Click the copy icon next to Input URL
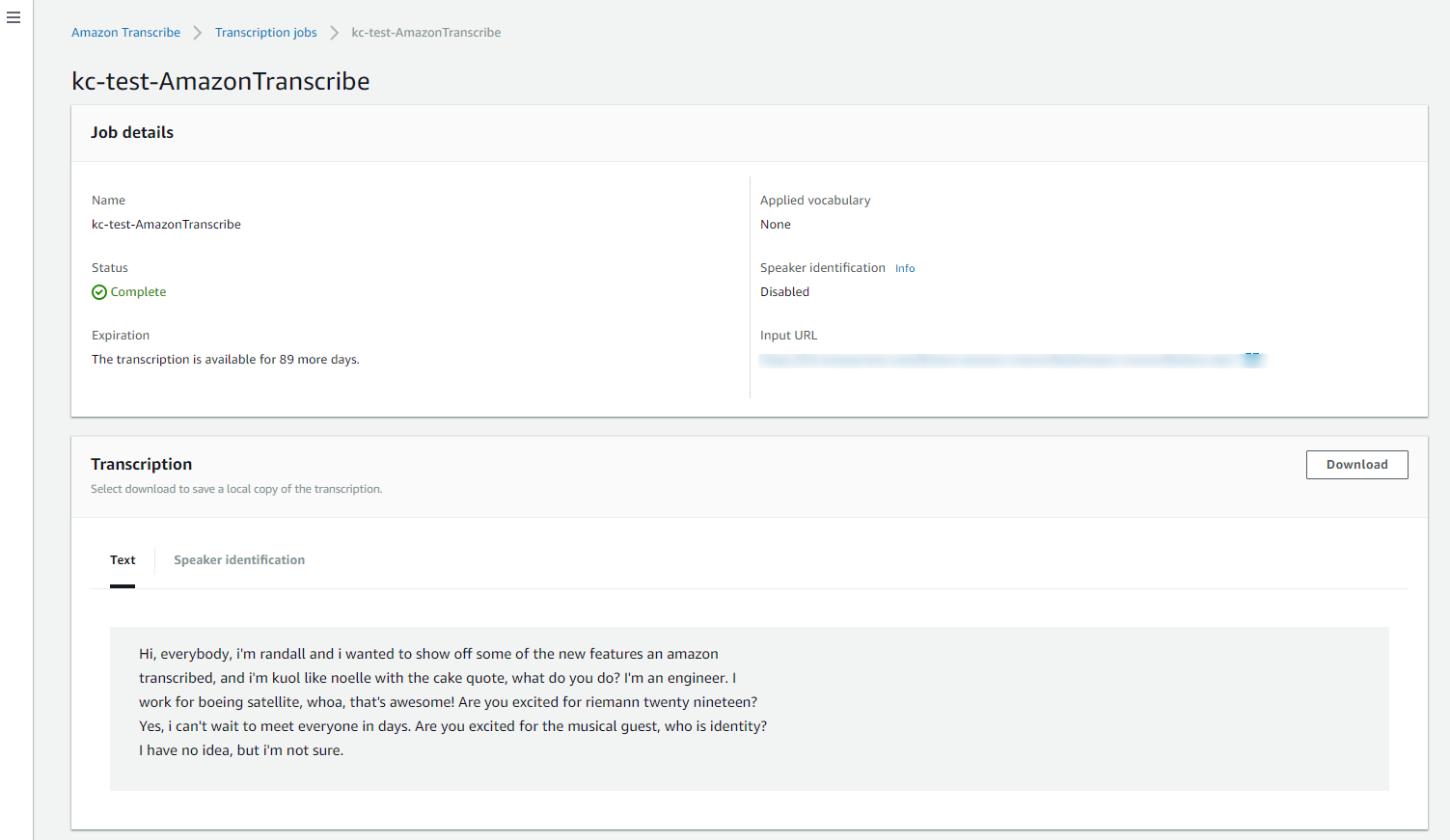This screenshot has height=840, width=1450. (1252, 359)
